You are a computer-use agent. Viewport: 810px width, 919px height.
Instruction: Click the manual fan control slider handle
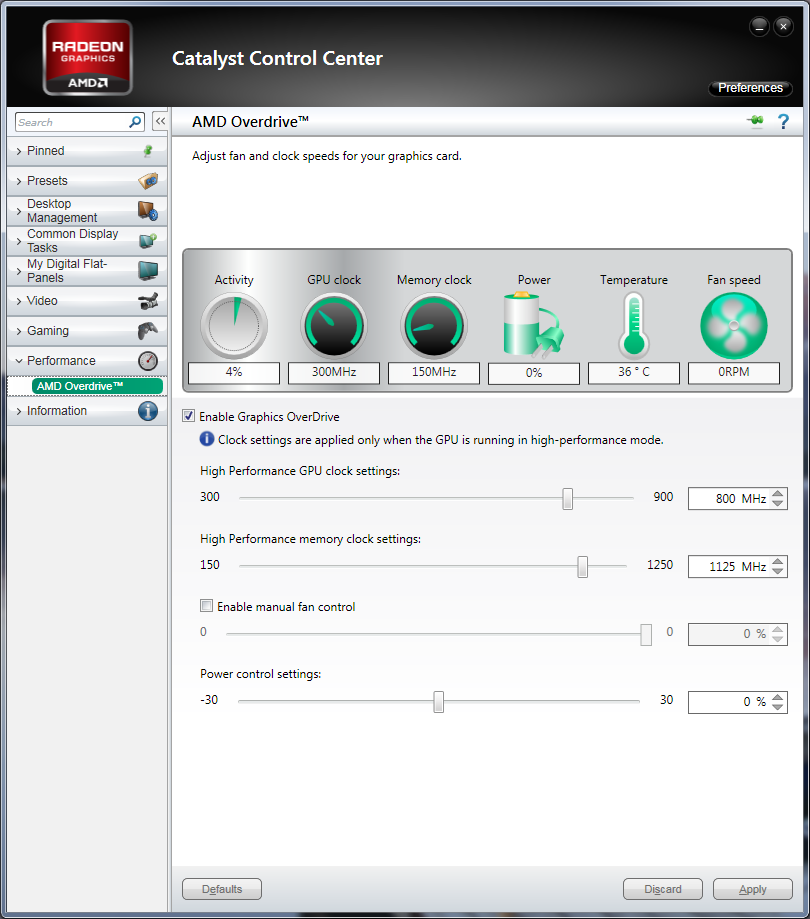pos(646,635)
